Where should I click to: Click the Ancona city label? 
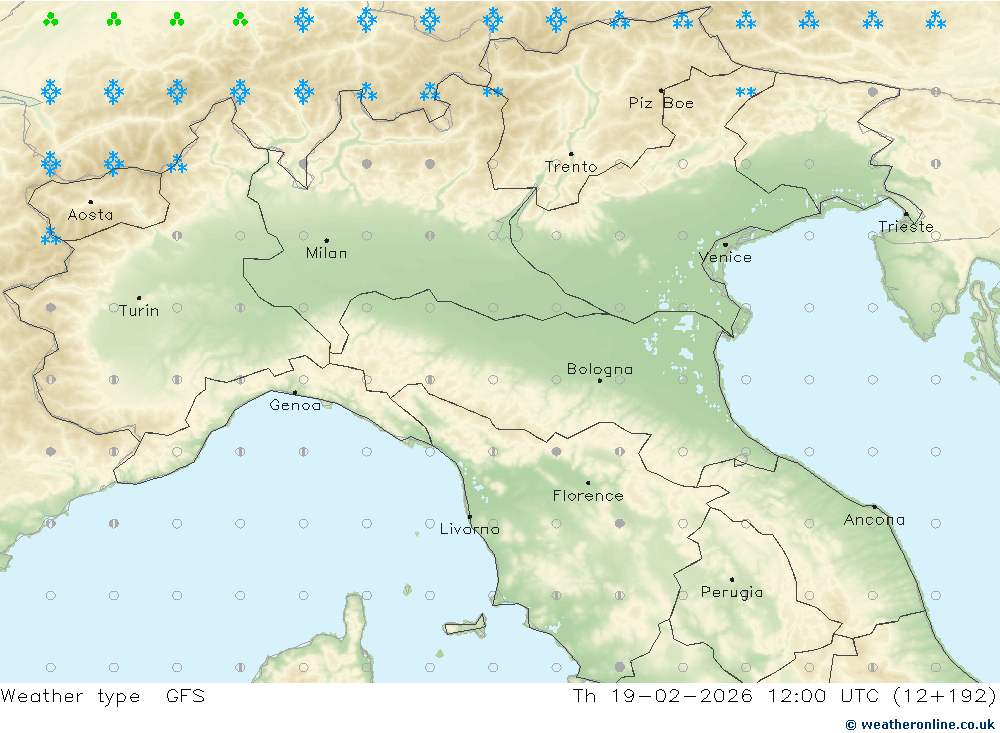(874, 520)
